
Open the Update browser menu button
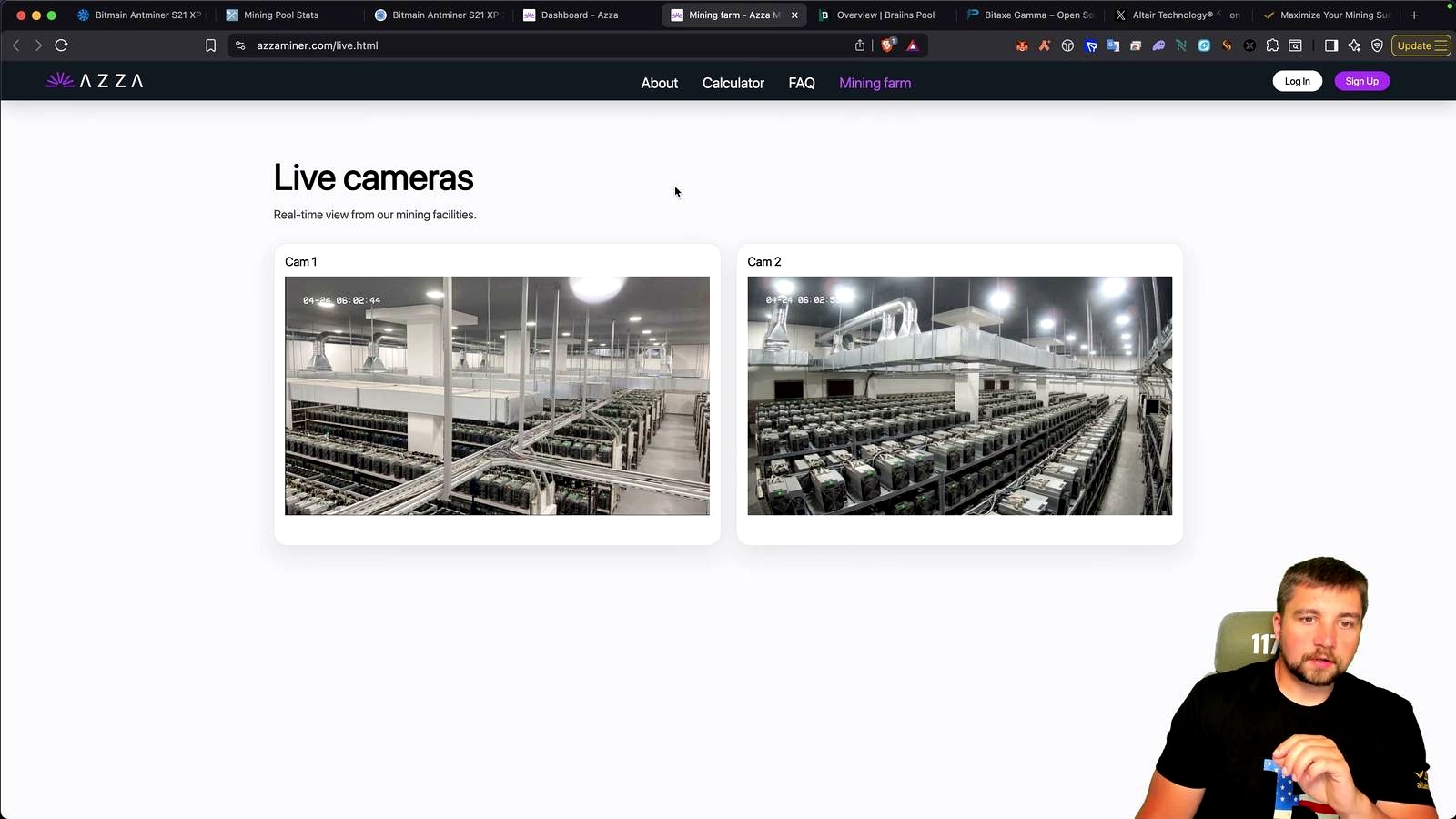pyautogui.click(x=1421, y=45)
